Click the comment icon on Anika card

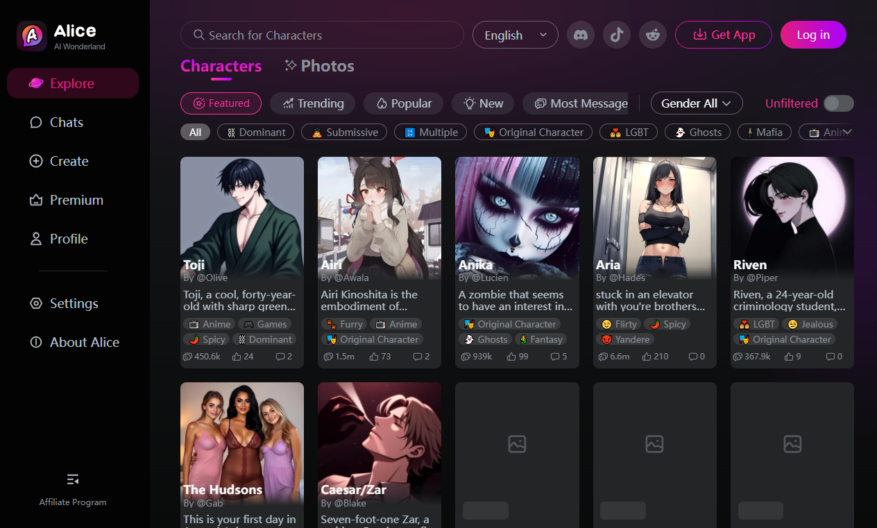pos(555,356)
